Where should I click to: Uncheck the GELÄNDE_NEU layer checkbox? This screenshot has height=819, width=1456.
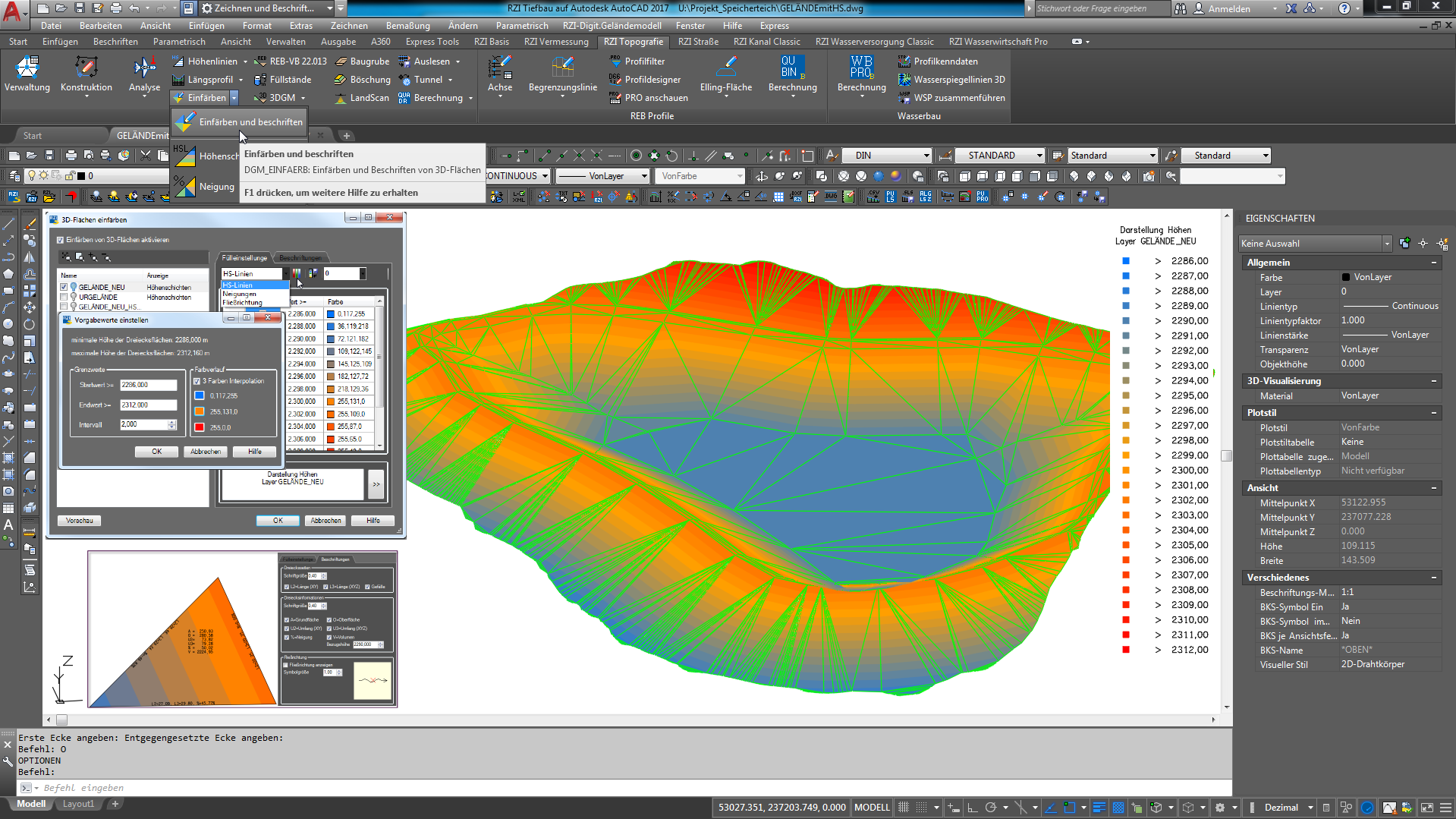64,288
